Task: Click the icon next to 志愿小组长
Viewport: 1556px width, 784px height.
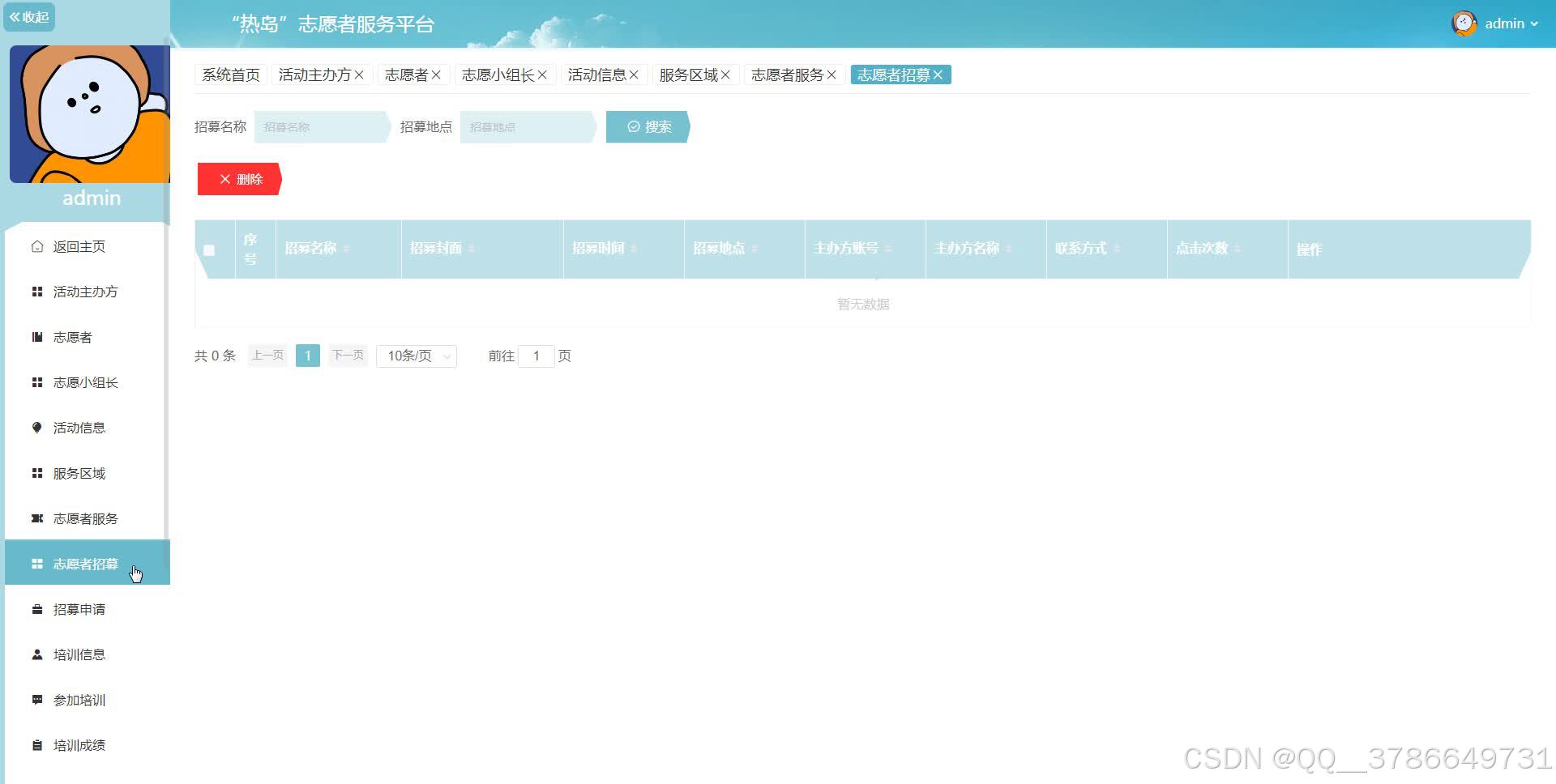Action: [x=36, y=382]
